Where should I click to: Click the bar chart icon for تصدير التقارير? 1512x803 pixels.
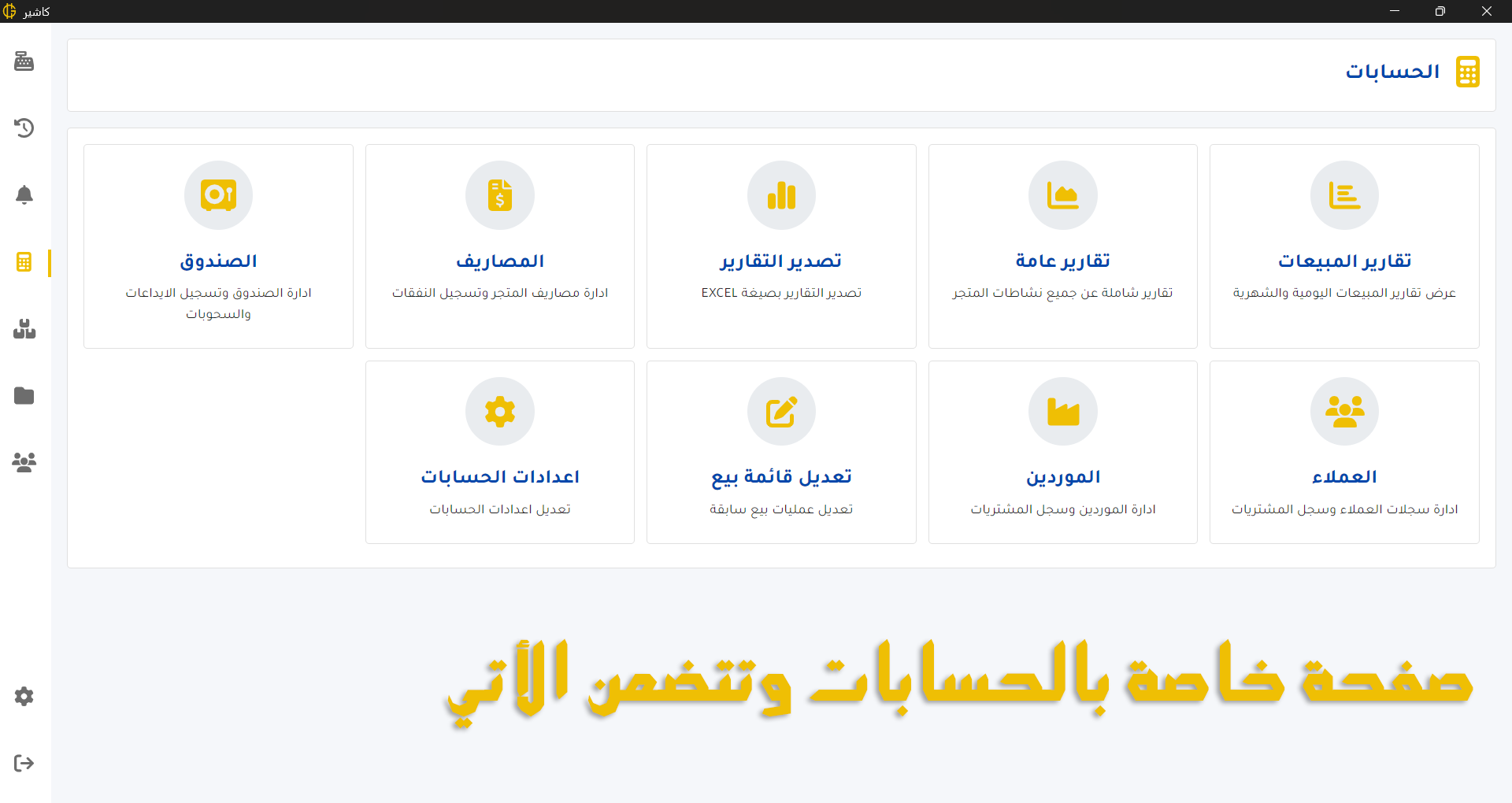781,195
